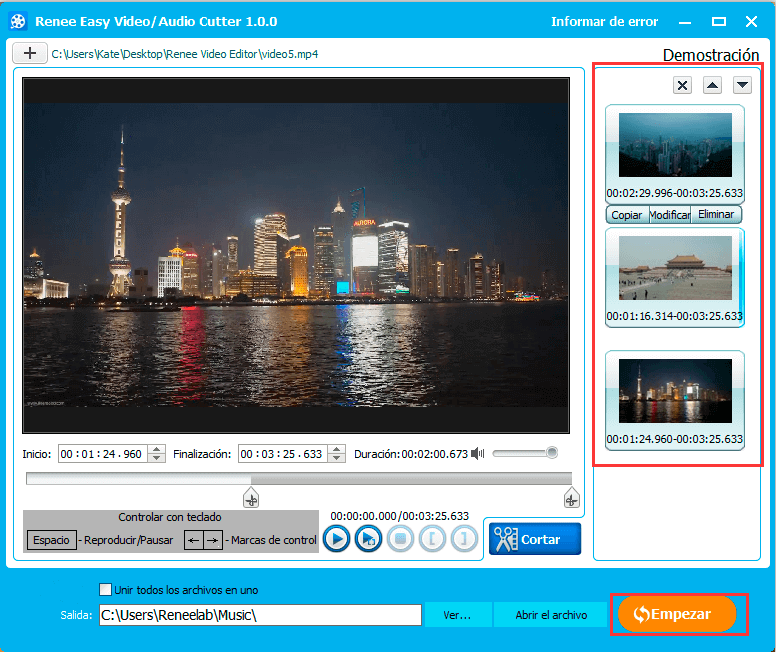The width and height of the screenshot is (776, 652).
Task: Click the 00:00:00.000/00:03:25.633 playback time text
Action: (x=399, y=516)
